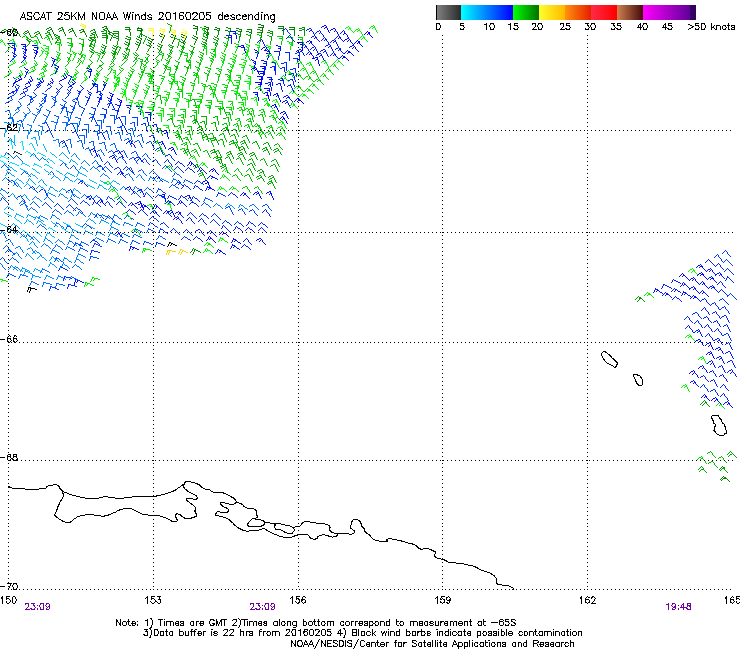740x650 pixels.
Task: Click the latitude label '-68'
Action: point(10,457)
